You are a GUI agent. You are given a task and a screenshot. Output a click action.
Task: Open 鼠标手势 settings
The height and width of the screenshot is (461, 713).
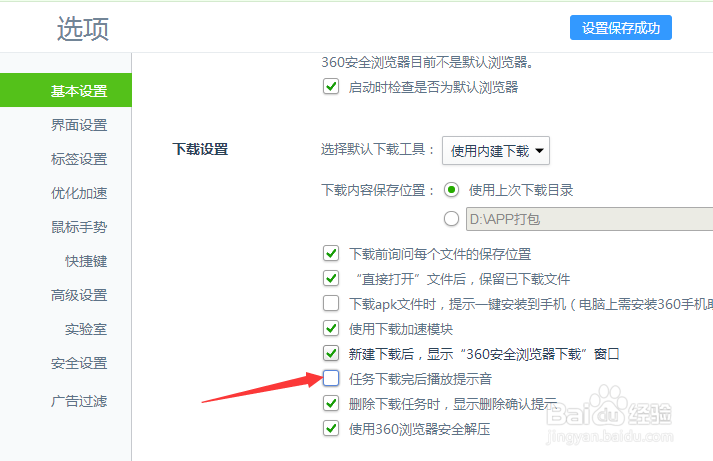point(79,227)
